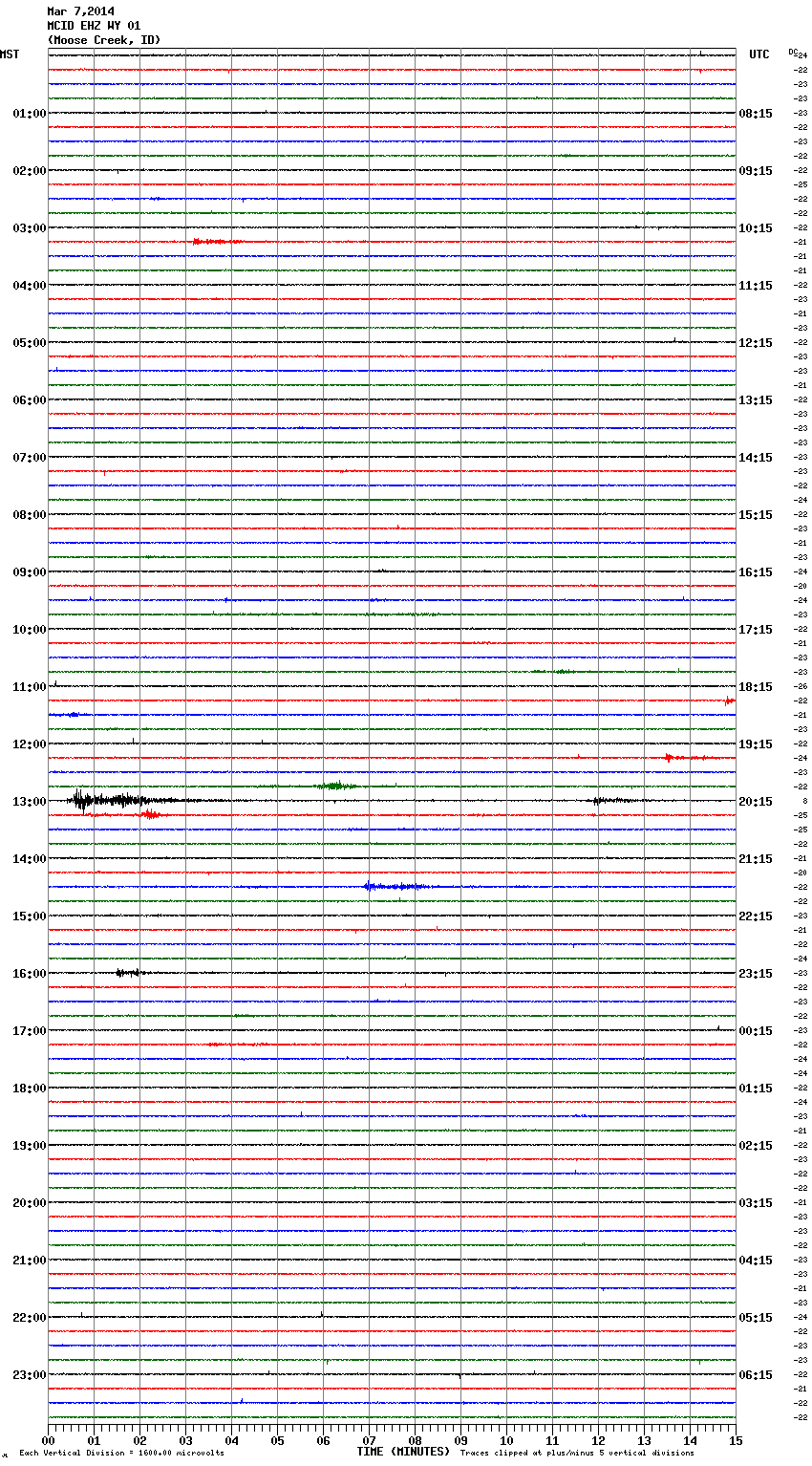Click the 16:15 UTC row label
This screenshot has height=1466, width=812.
[756, 572]
